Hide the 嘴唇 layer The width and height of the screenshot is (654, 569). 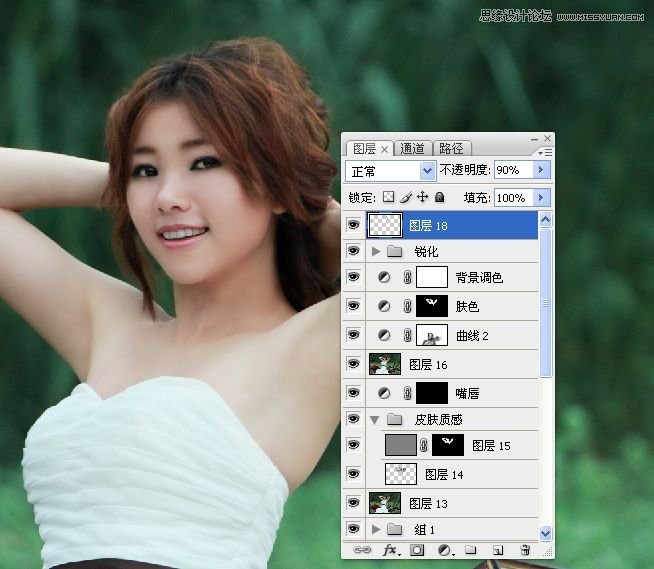coord(354,393)
